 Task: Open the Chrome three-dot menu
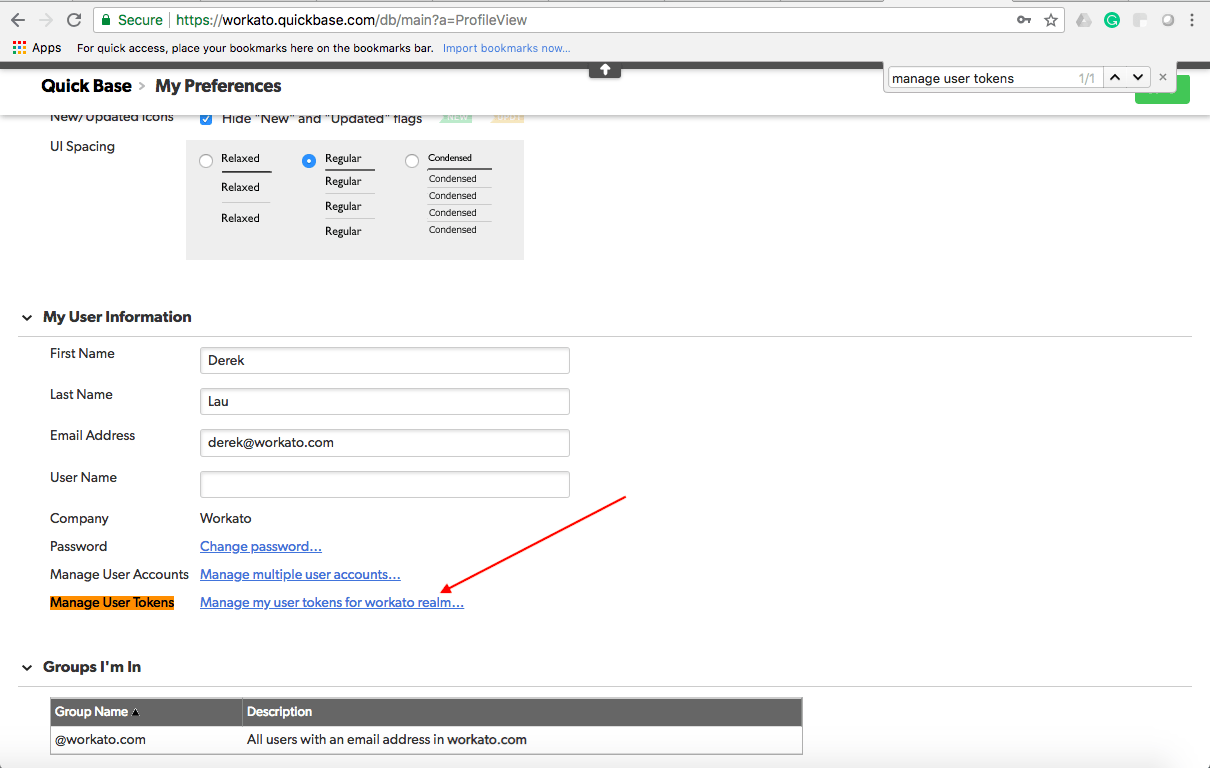click(1192, 20)
